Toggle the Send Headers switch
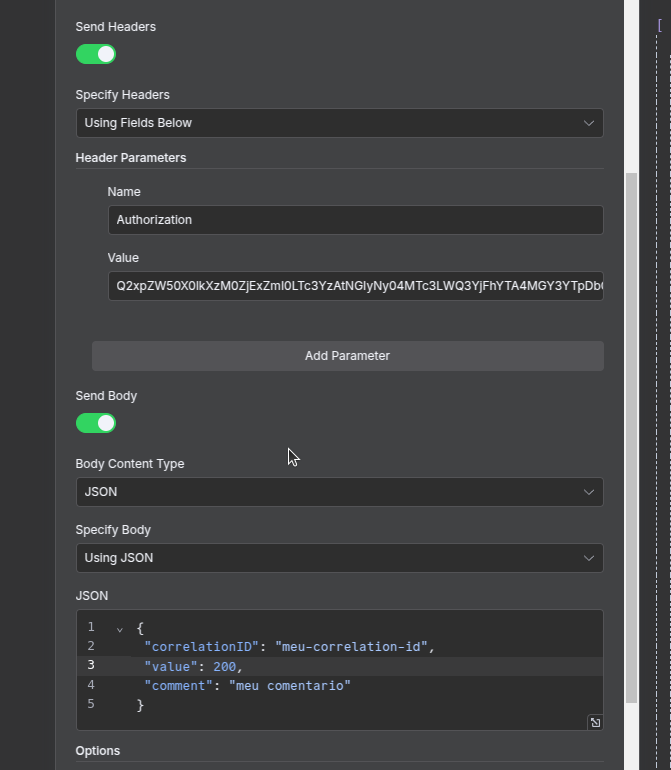The height and width of the screenshot is (770, 671). 96,54
